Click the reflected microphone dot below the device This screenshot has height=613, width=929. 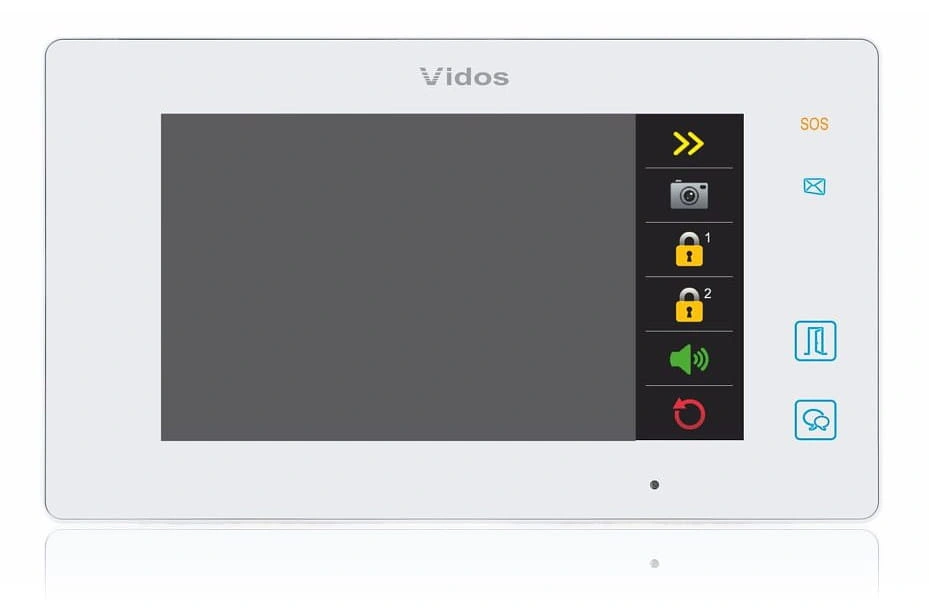pyautogui.click(x=654, y=563)
